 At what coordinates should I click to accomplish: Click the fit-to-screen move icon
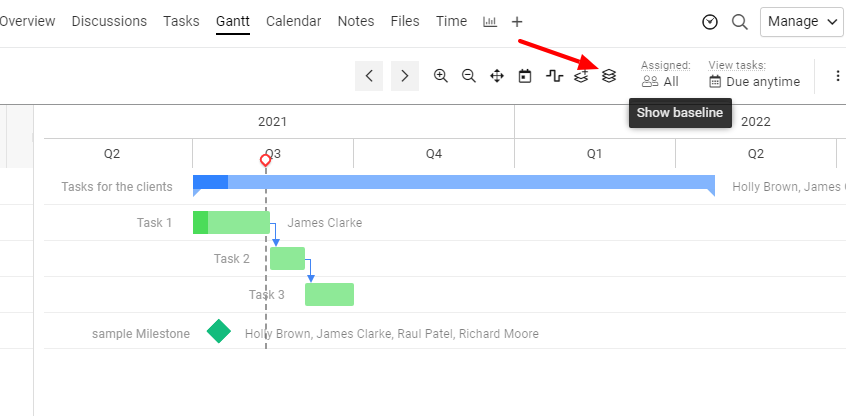pyautogui.click(x=497, y=76)
